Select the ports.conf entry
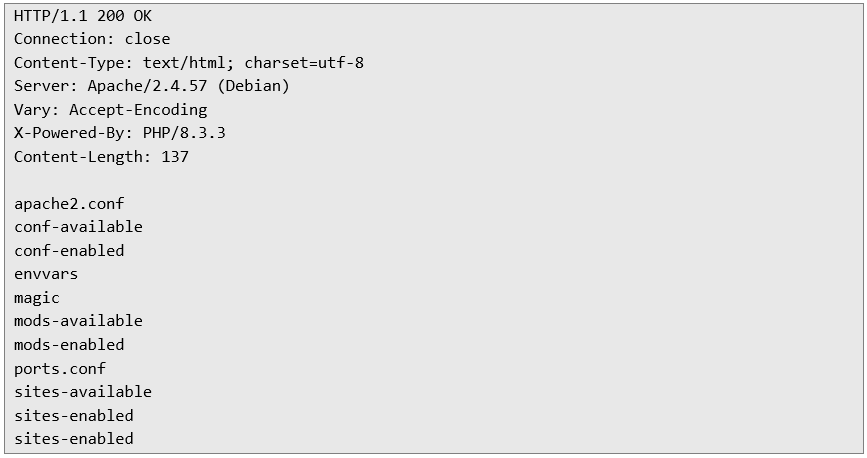Viewport: 867px width, 458px height. click(x=60, y=369)
